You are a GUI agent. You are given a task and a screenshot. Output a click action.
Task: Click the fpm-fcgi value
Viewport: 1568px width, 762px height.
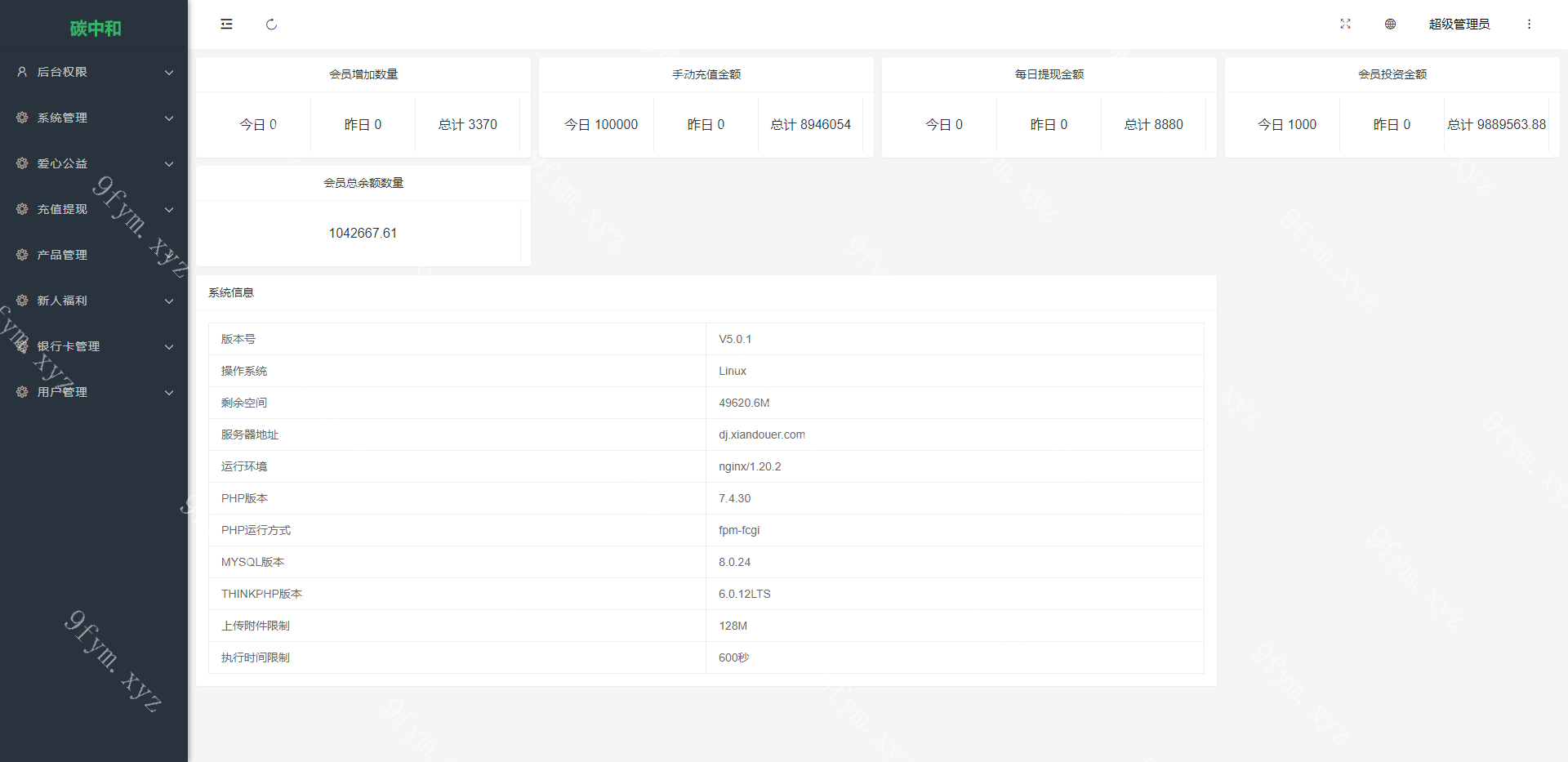tap(739, 530)
